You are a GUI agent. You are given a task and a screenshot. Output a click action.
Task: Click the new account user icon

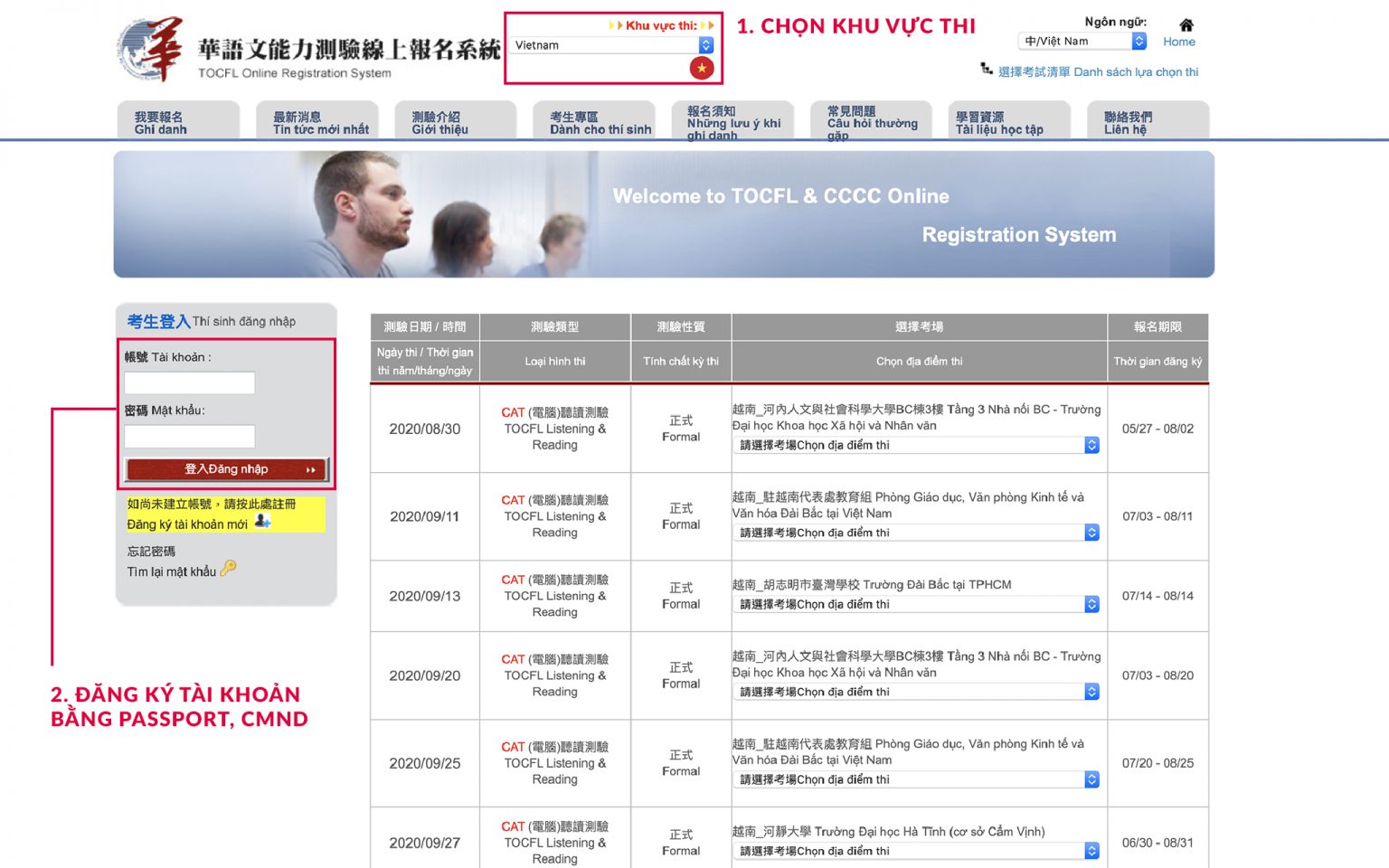click(x=262, y=521)
